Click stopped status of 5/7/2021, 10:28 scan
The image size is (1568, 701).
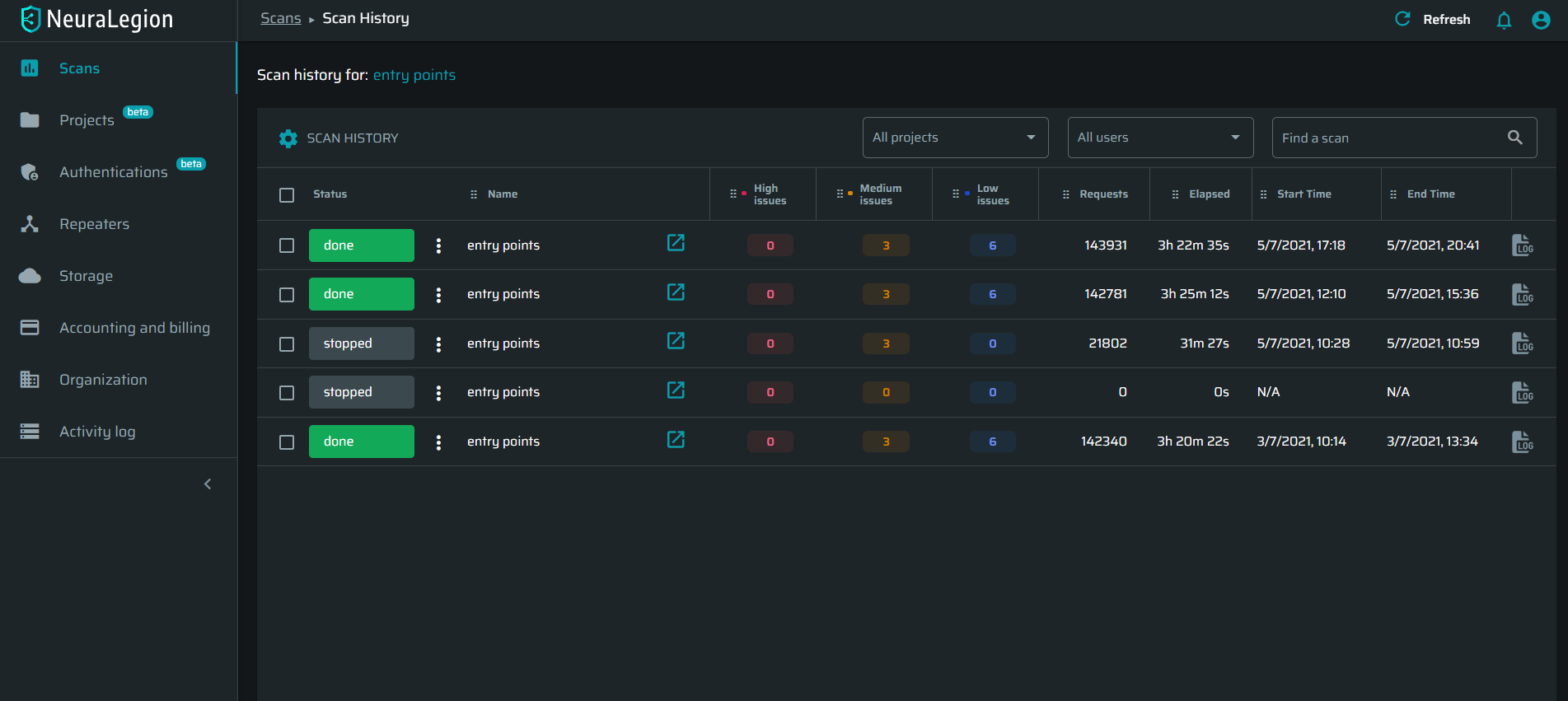pyautogui.click(x=362, y=343)
